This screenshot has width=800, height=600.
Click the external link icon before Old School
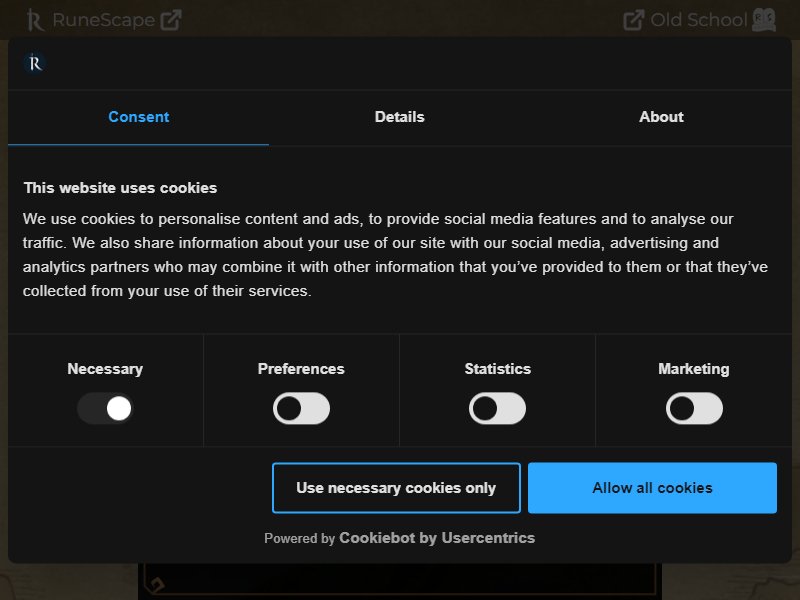[634, 20]
